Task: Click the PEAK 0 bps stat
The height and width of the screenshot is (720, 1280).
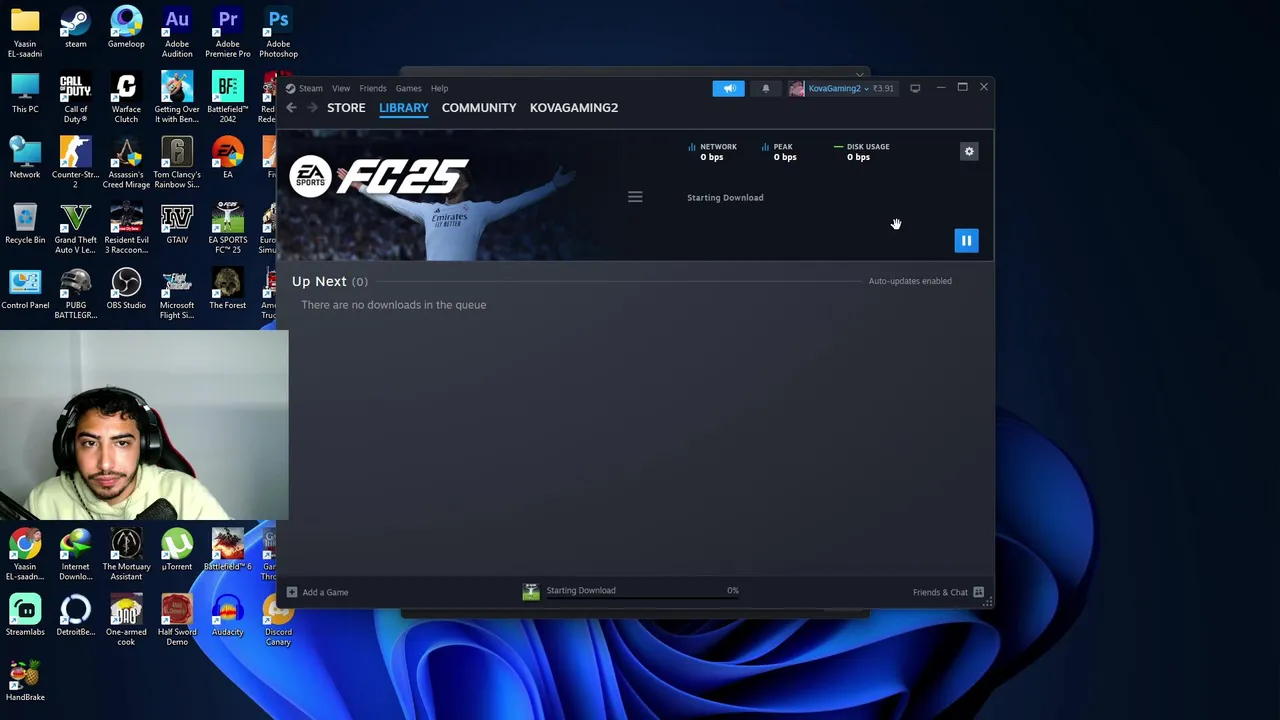Action: (x=779, y=152)
